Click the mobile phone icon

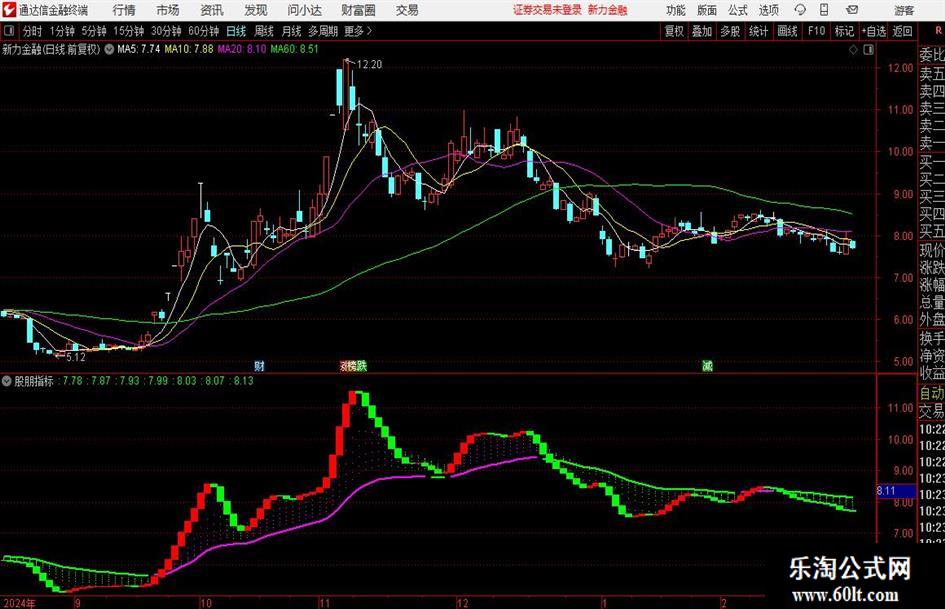coord(824,10)
